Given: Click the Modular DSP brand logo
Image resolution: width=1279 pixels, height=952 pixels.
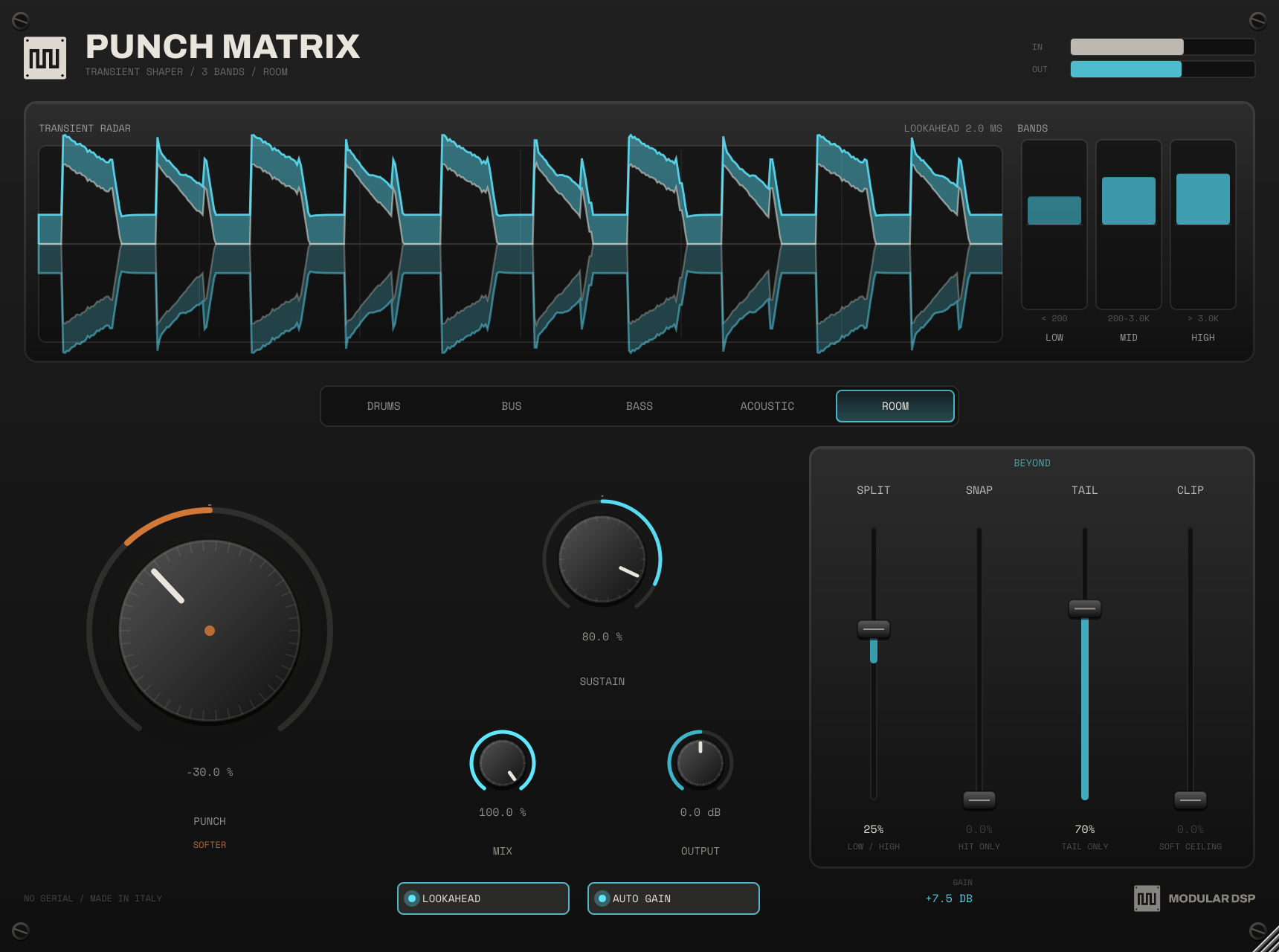Looking at the screenshot, I should coord(1194,898).
